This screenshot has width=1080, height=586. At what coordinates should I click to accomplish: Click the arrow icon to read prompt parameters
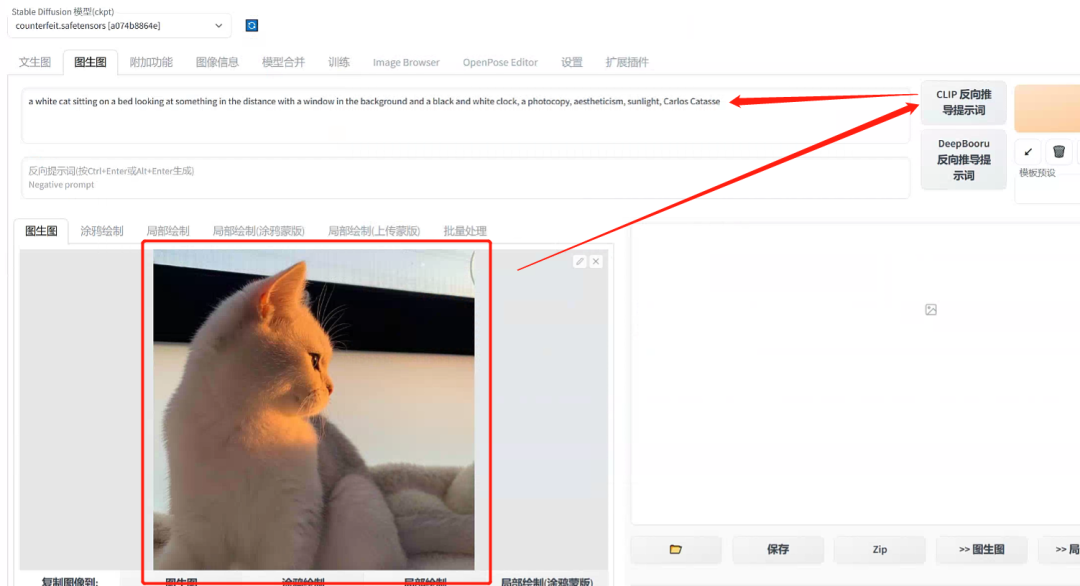[1028, 151]
